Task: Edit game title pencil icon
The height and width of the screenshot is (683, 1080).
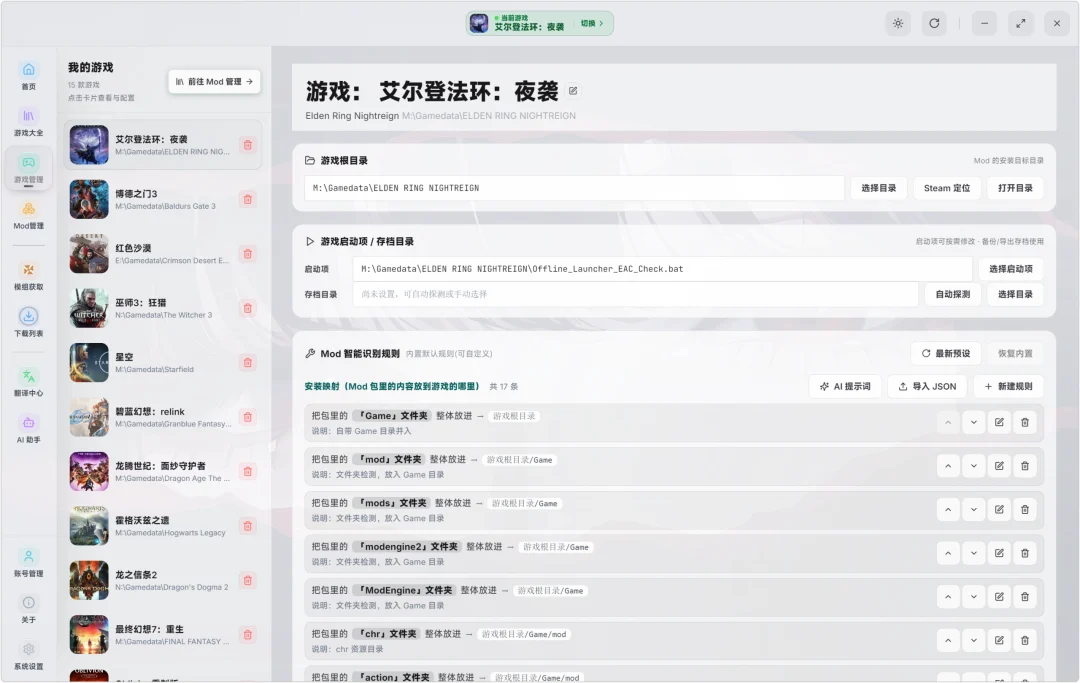Action: pyautogui.click(x=573, y=91)
